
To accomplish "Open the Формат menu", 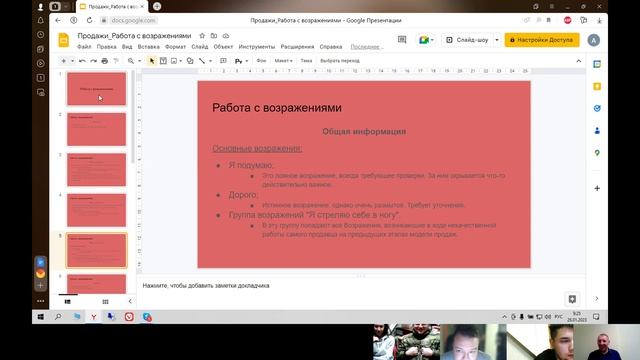I will tap(175, 47).
